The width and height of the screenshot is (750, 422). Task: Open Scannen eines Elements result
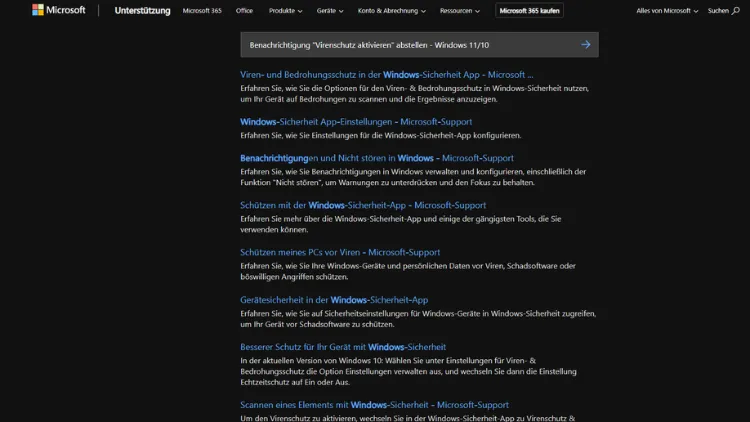(374, 405)
